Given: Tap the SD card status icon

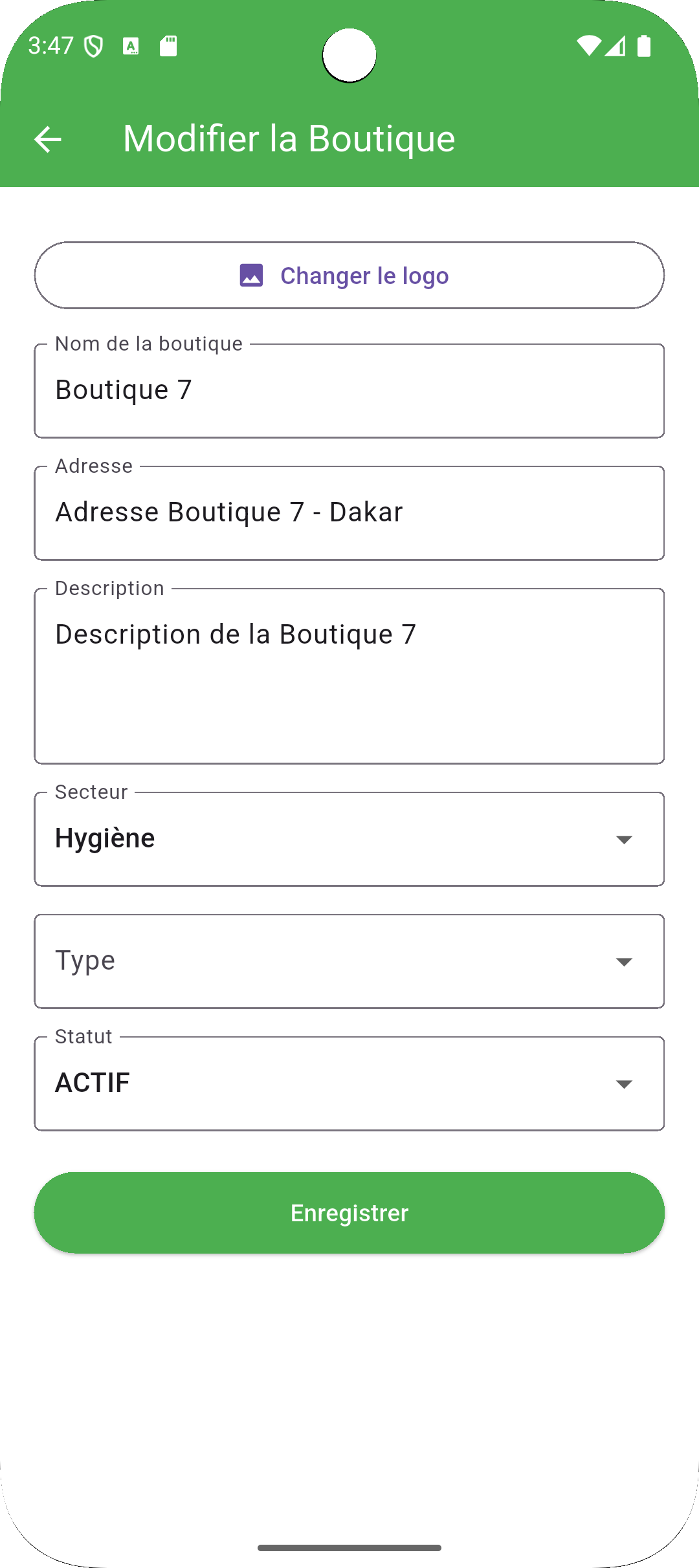Looking at the screenshot, I should pyautogui.click(x=168, y=46).
